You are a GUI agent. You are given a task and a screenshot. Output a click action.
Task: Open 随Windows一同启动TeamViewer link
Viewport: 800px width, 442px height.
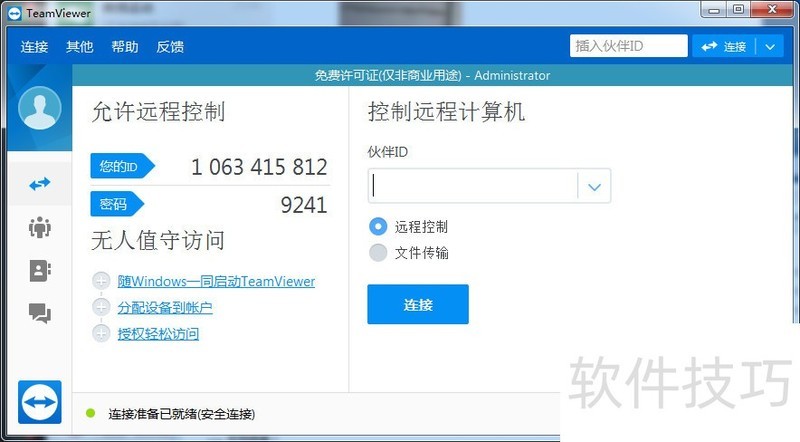[x=216, y=281]
